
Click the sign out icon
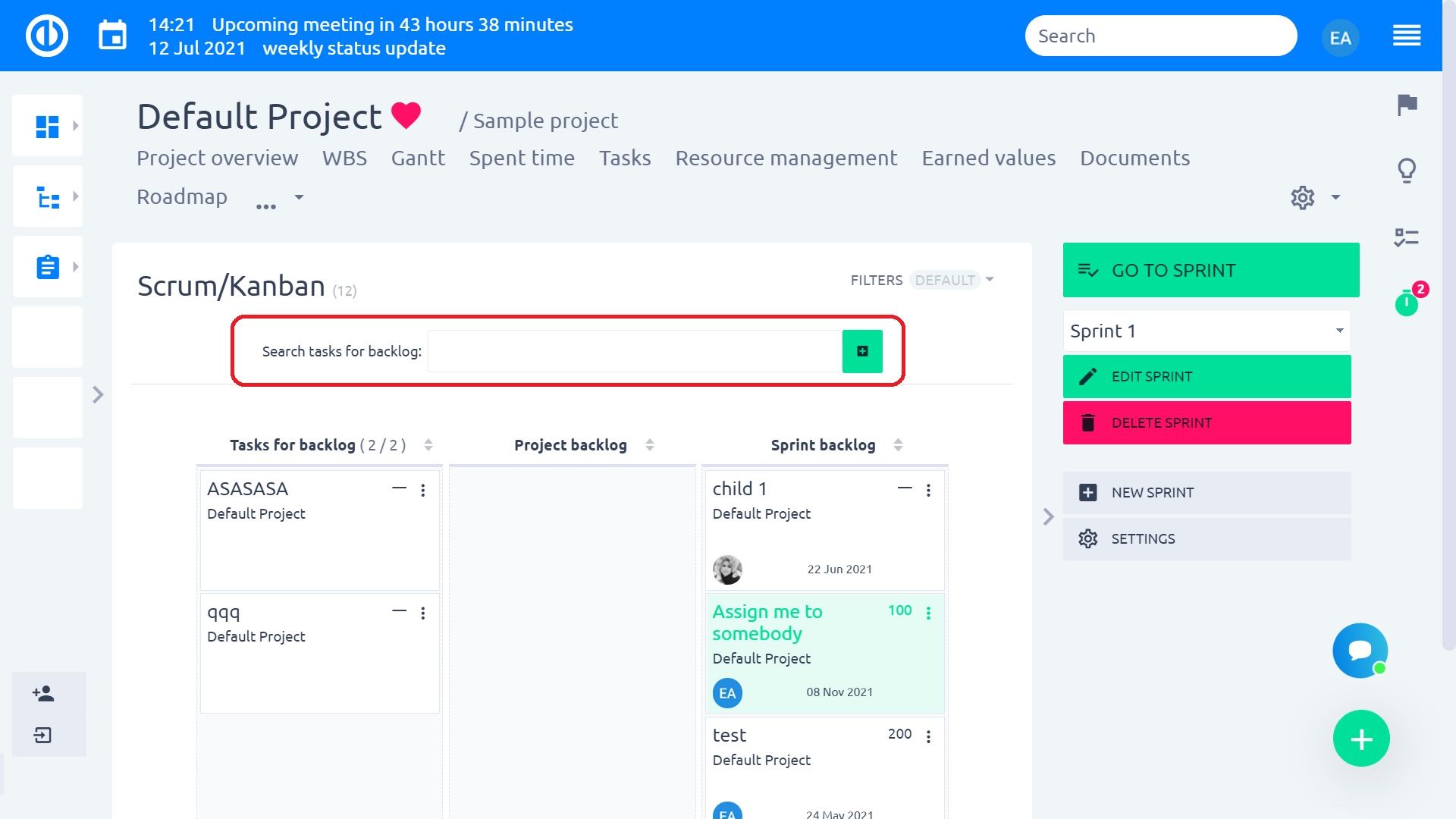coord(43,735)
